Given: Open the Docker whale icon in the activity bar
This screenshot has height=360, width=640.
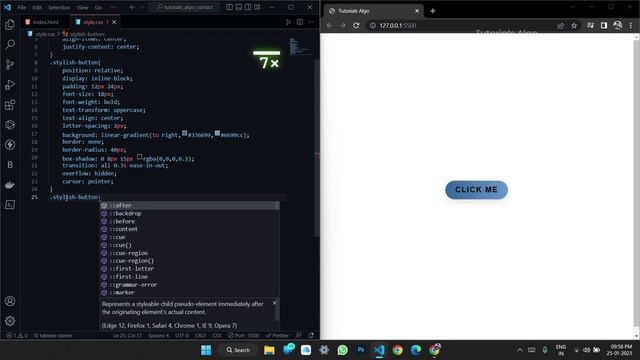Looking at the screenshot, I should click(x=10, y=185).
